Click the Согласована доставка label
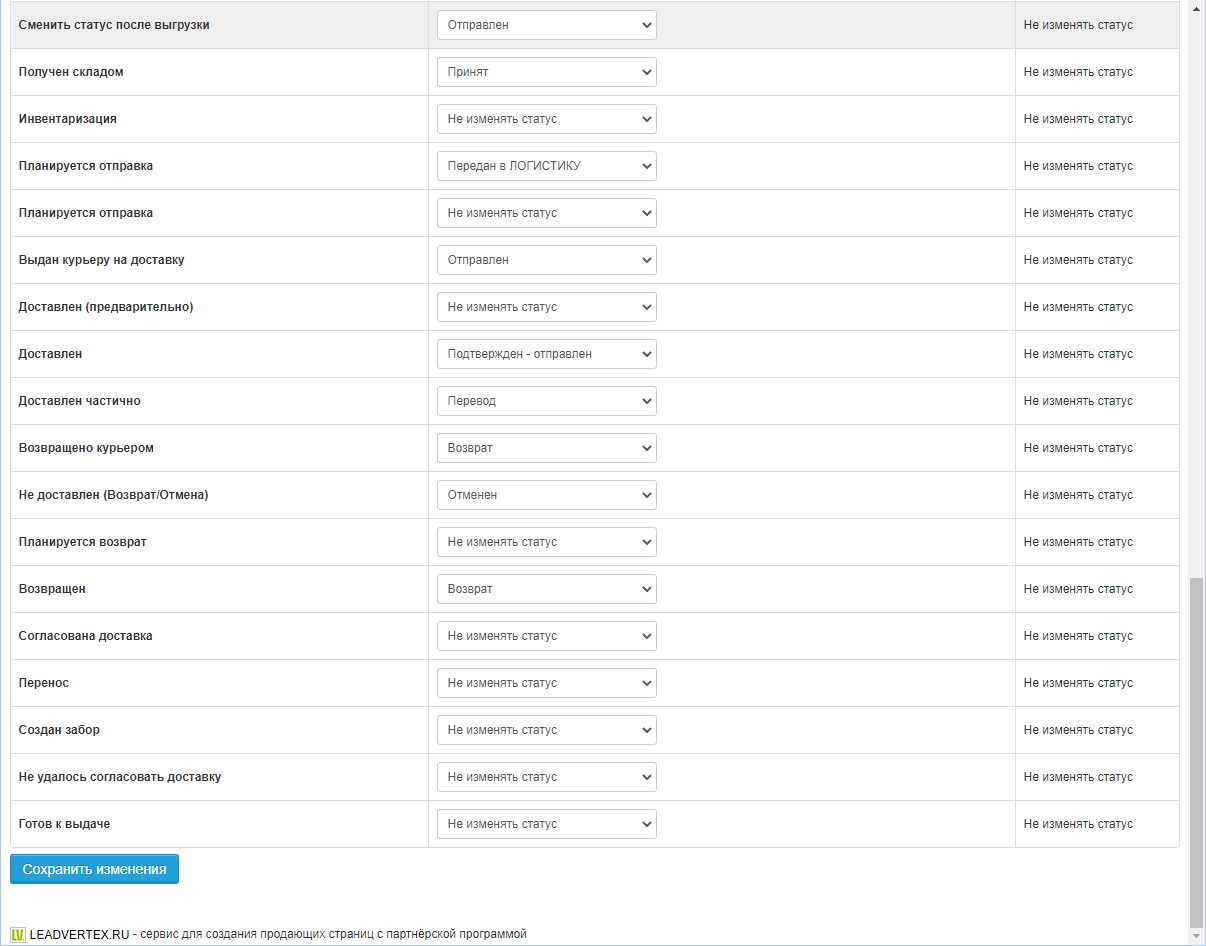Viewport: 1206px width, 946px height. 86,636
